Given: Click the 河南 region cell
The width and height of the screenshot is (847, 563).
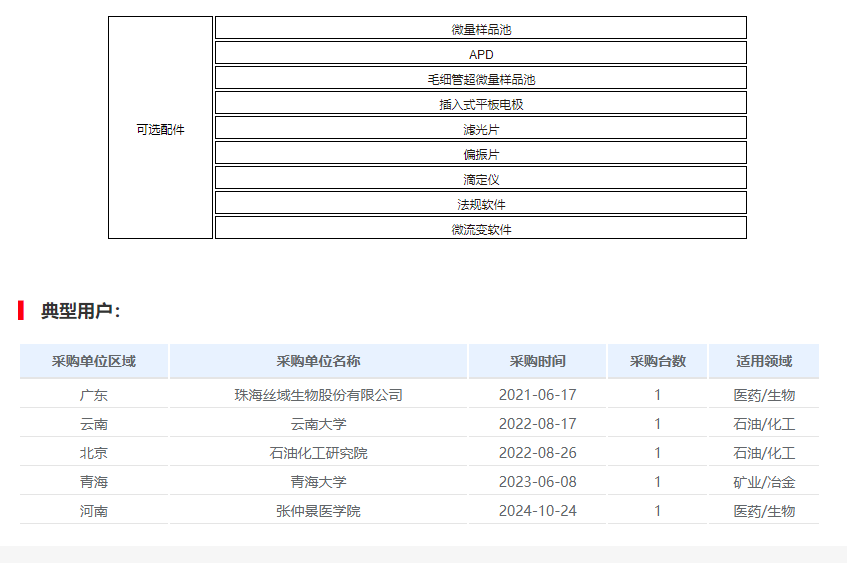Looking at the screenshot, I should 94,511.
